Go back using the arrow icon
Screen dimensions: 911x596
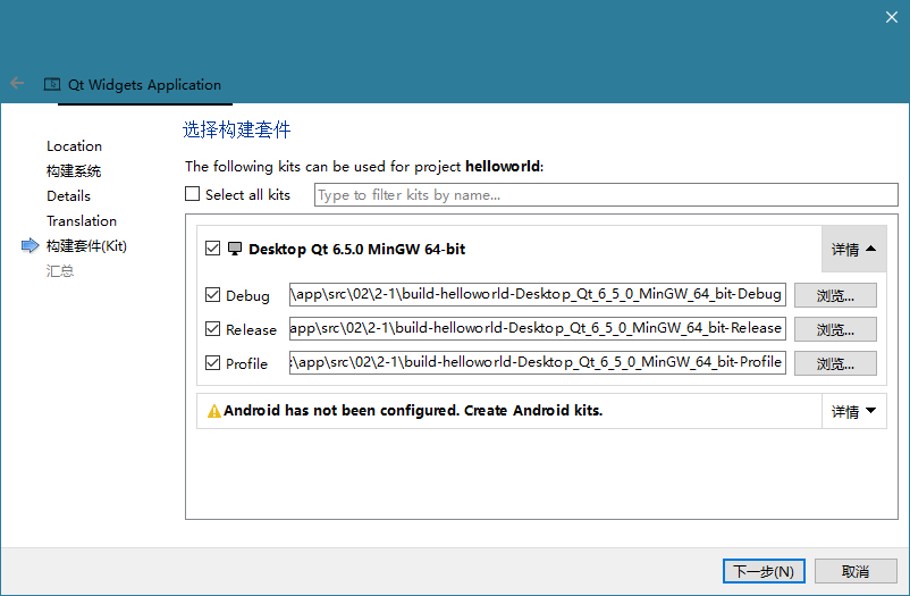pyautogui.click(x=17, y=84)
